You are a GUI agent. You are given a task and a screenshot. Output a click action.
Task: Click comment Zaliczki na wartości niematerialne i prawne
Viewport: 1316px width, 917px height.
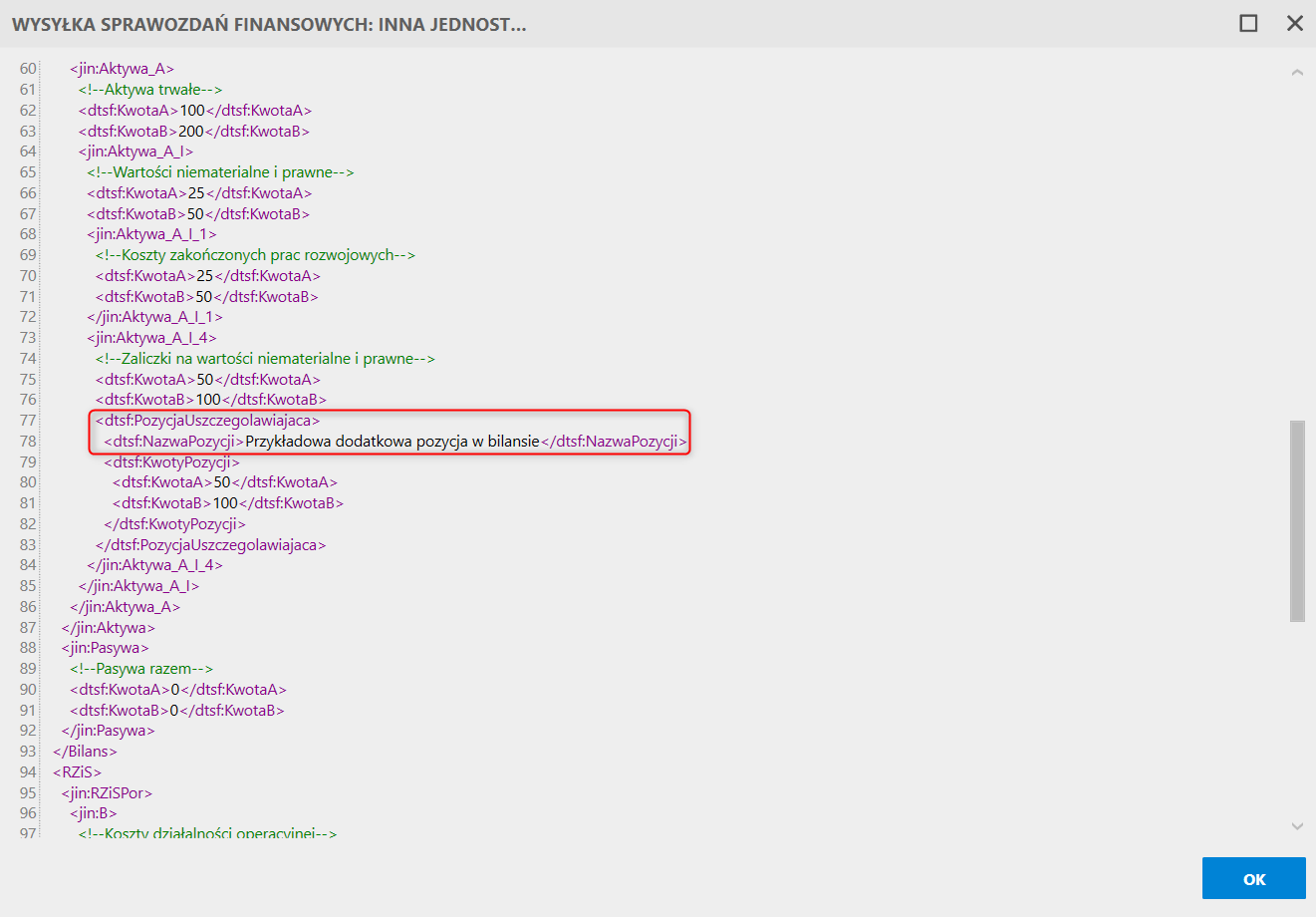point(265,359)
